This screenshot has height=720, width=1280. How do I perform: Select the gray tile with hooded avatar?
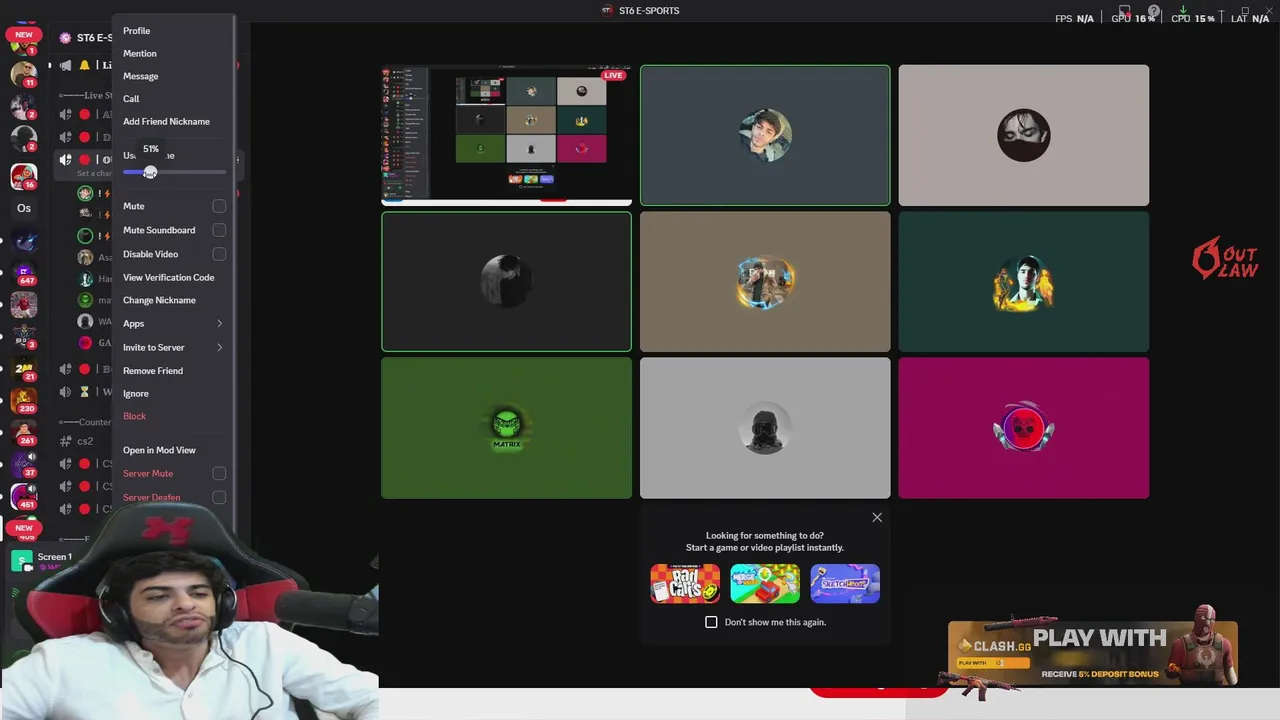(x=765, y=428)
